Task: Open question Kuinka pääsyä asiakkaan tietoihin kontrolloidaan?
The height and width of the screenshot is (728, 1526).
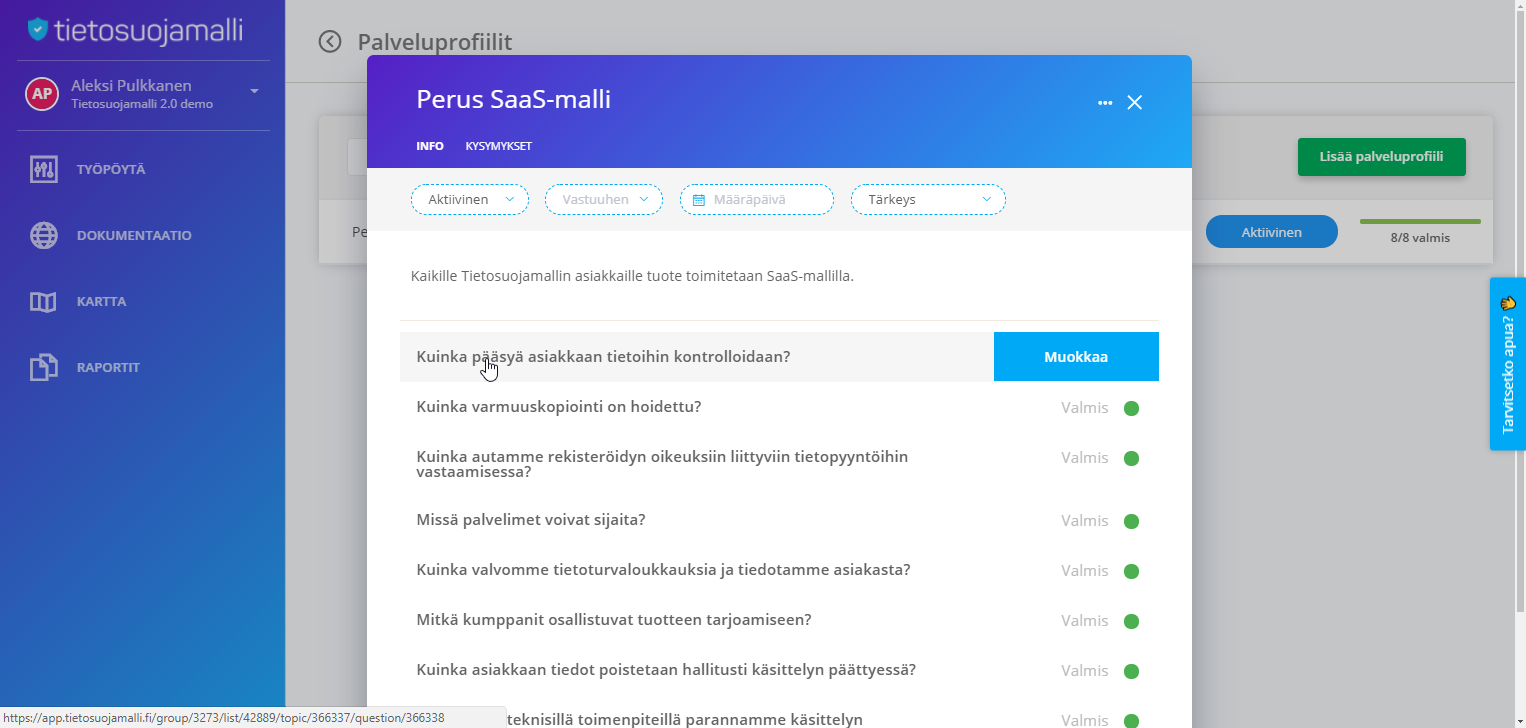Action: pos(603,357)
